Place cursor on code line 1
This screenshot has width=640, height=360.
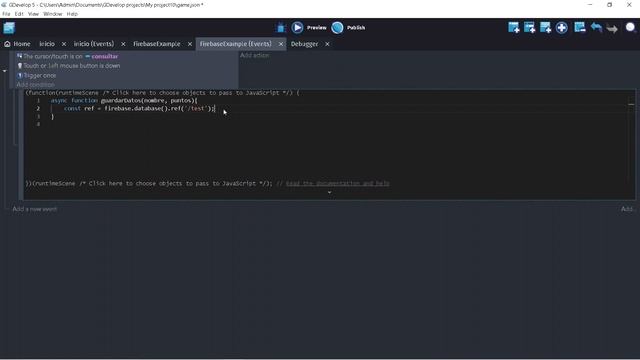(124, 100)
